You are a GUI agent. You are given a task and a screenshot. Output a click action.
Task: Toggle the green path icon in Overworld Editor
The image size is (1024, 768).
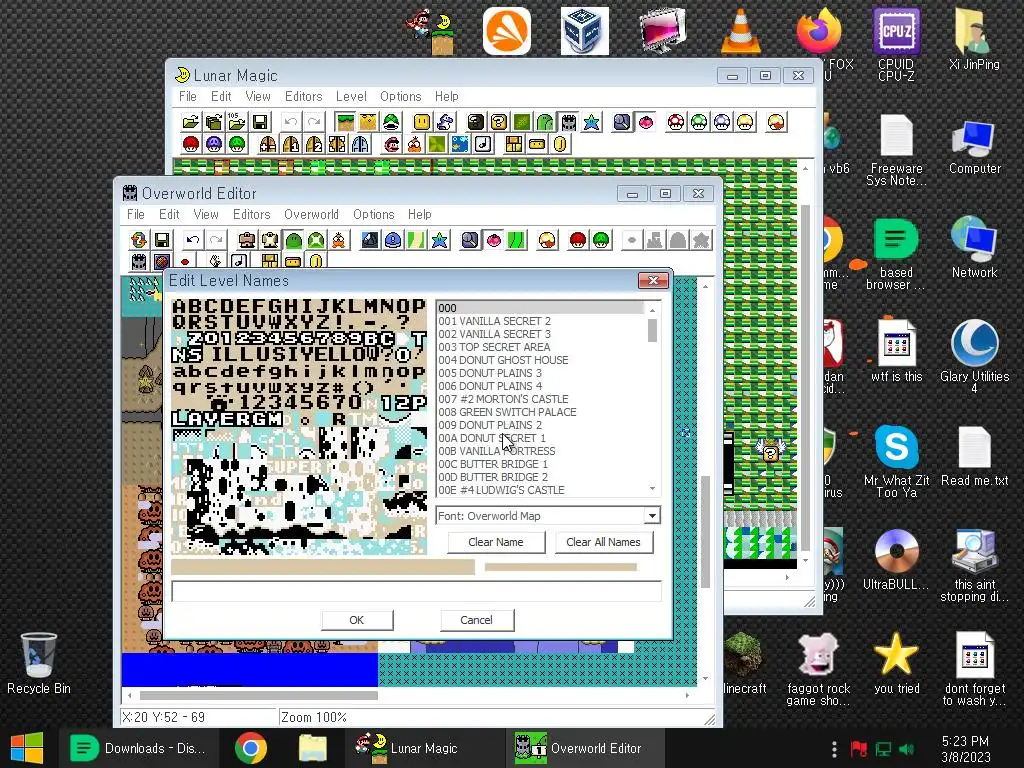[516, 240]
